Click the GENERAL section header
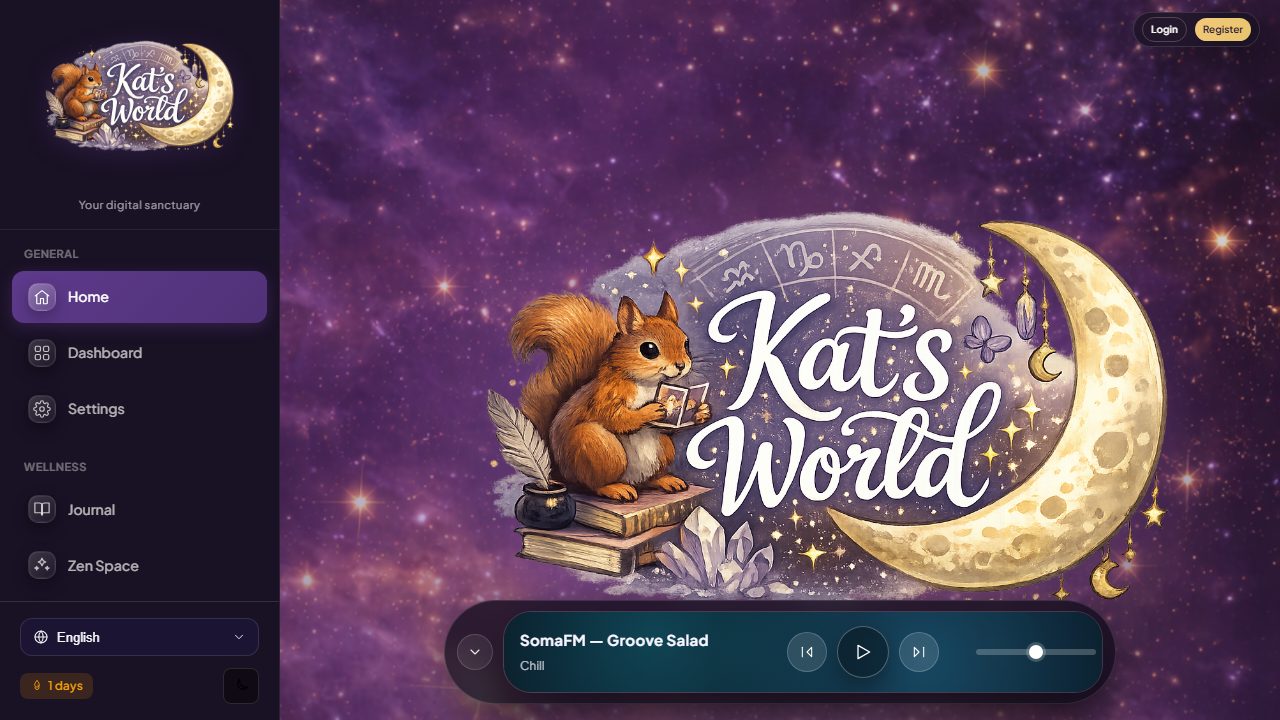1280x720 pixels. (51, 254)
